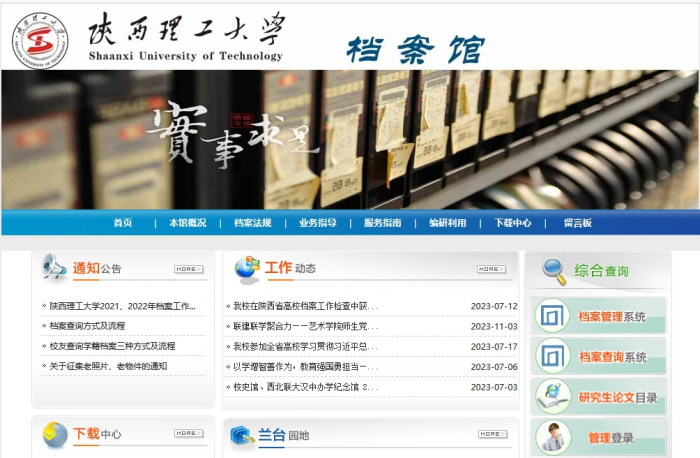The image size is (700, 458).
Task: Click 工作动态 section heading
Action: (290, 268)
